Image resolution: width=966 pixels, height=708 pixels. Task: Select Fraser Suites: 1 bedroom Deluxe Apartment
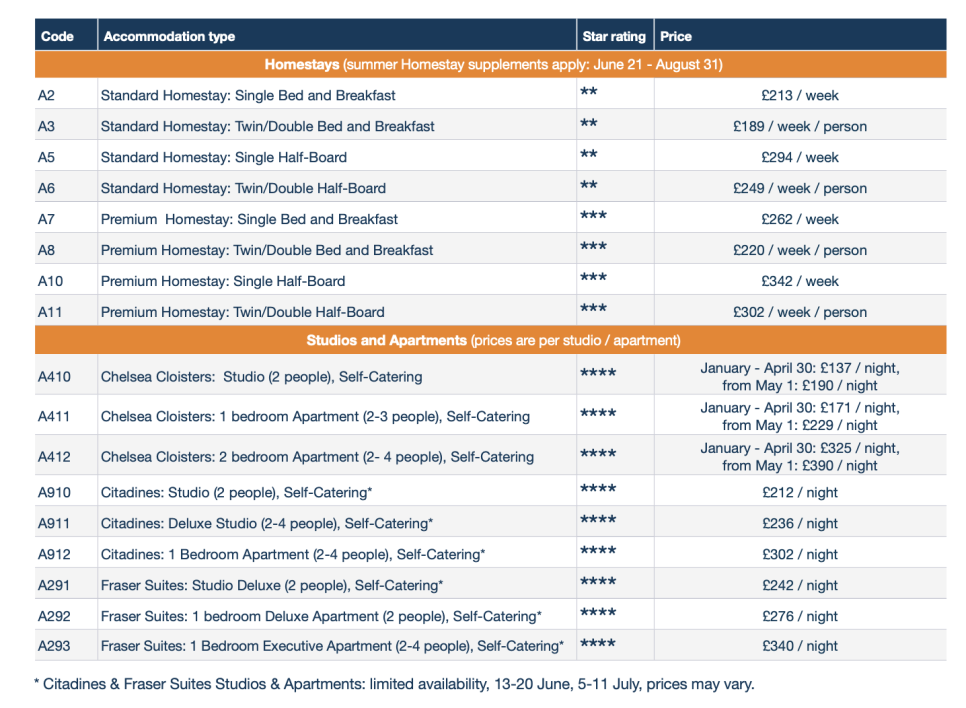322,616
